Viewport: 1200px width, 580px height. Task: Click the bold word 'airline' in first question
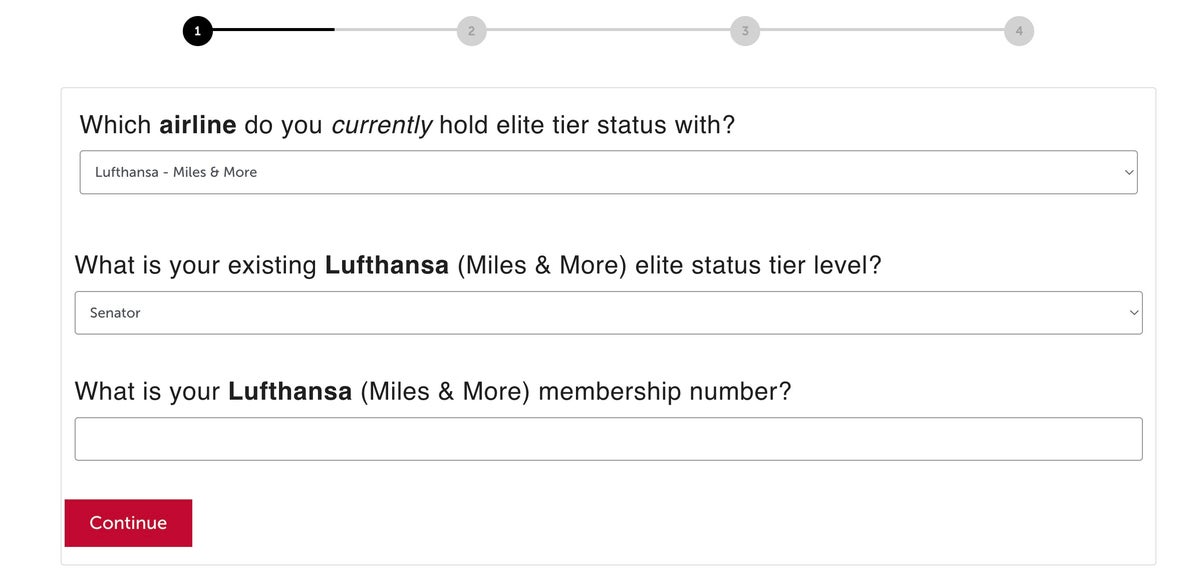pyautogui.click(x=198, y=125)
